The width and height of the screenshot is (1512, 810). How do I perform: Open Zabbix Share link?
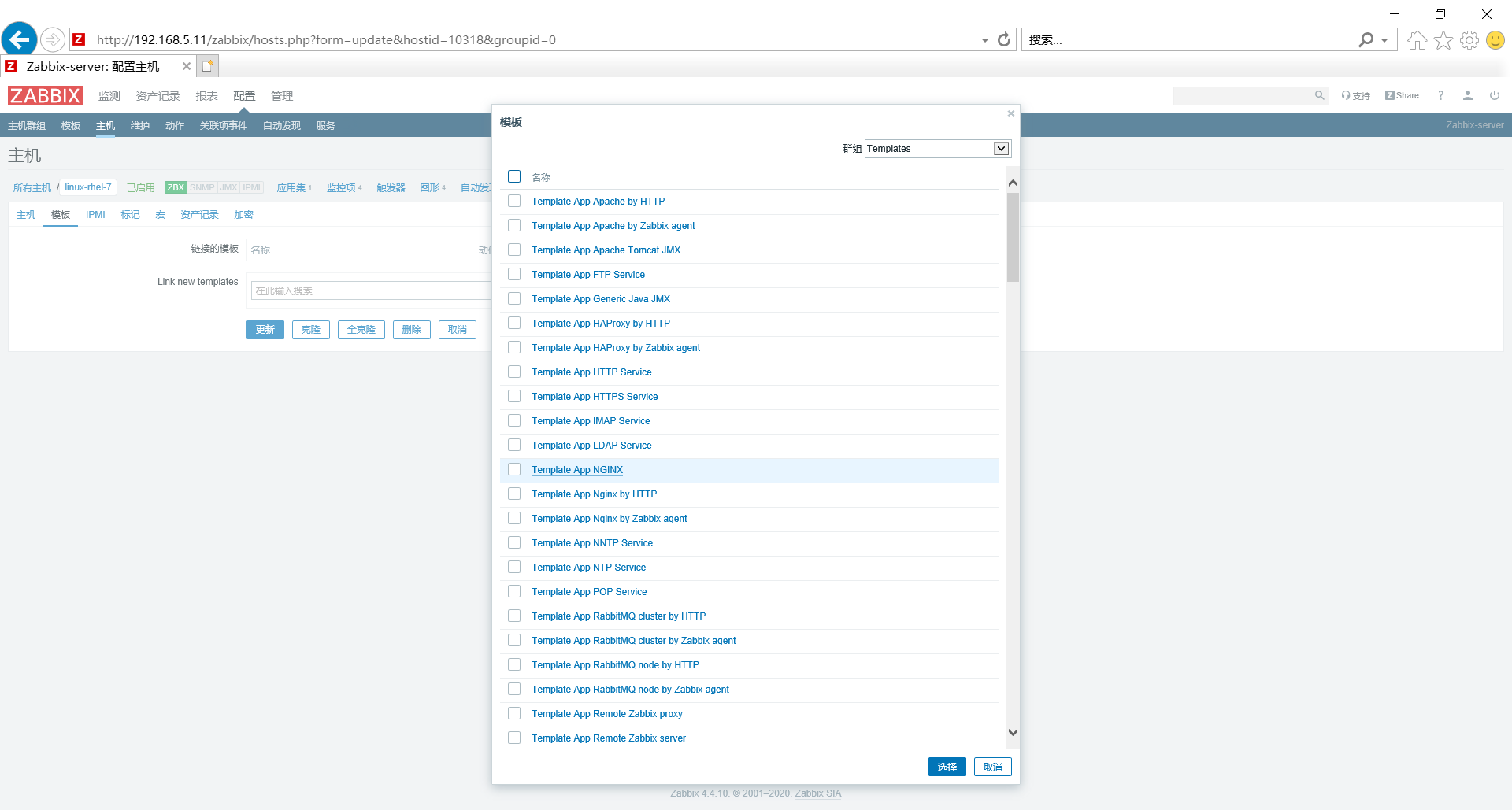pyautogui.click(x=1402, y=95)
